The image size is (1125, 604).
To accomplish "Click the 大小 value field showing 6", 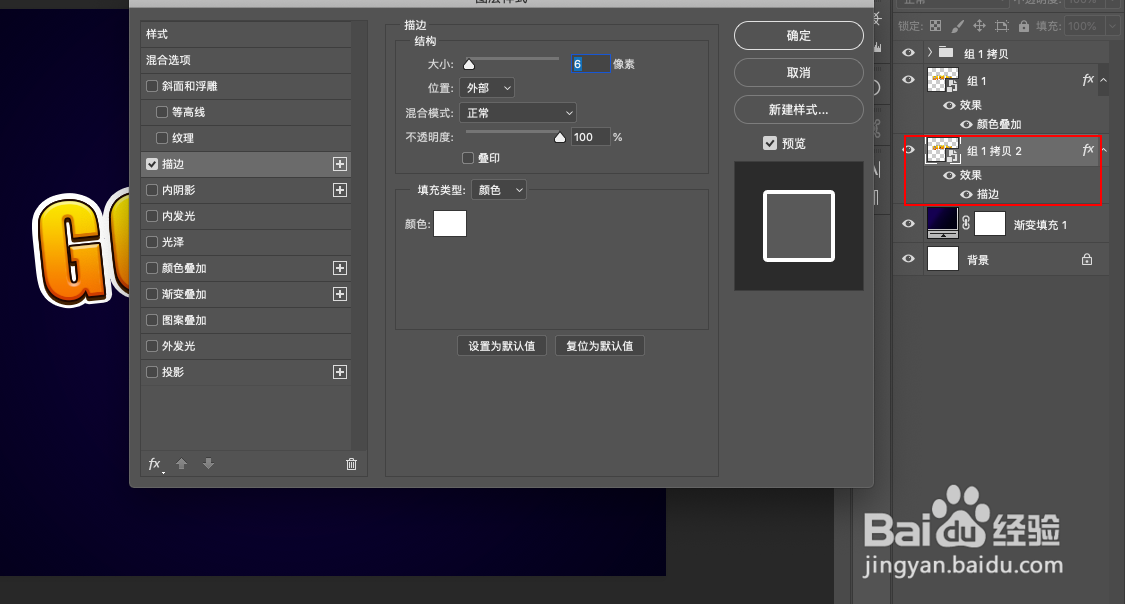I will pos(590,64).
